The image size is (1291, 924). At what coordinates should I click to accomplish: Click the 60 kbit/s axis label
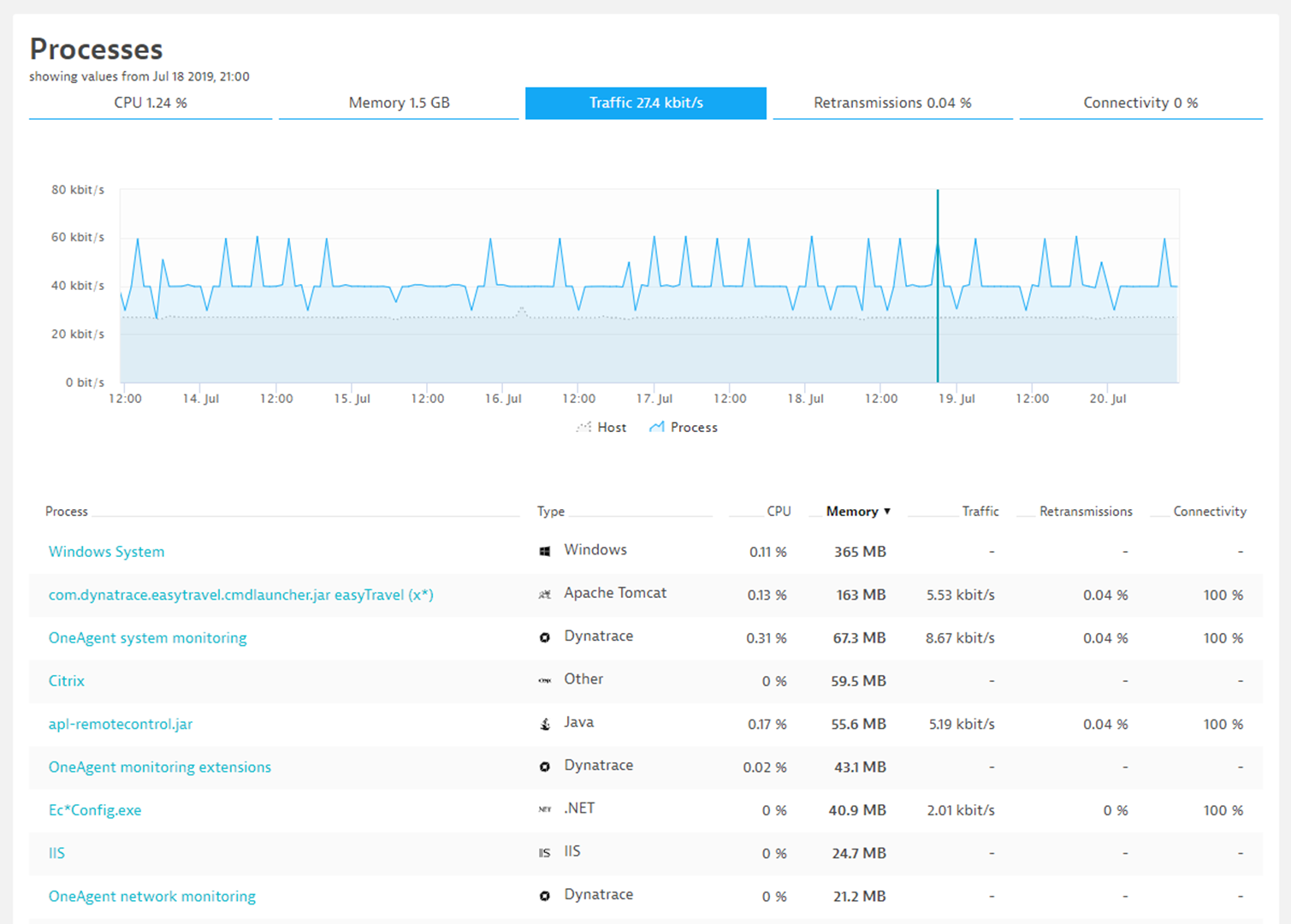(78, 237)
